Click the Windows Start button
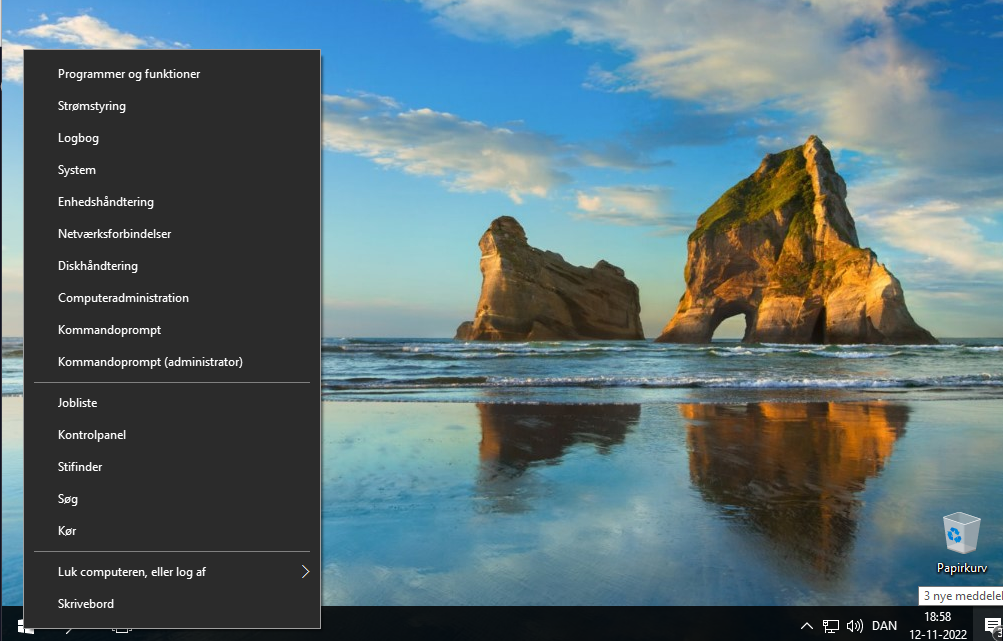Image resolution: width=1003 pixels, height=641 pixels. click(24, 627)
